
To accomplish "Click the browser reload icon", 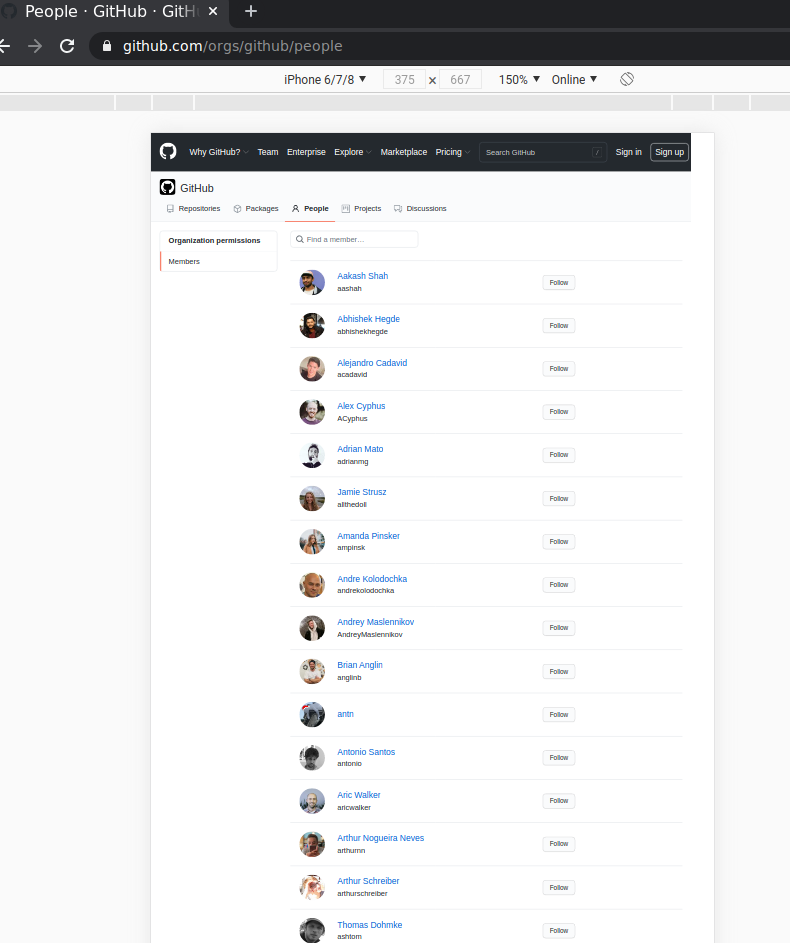I will (67, 46).
